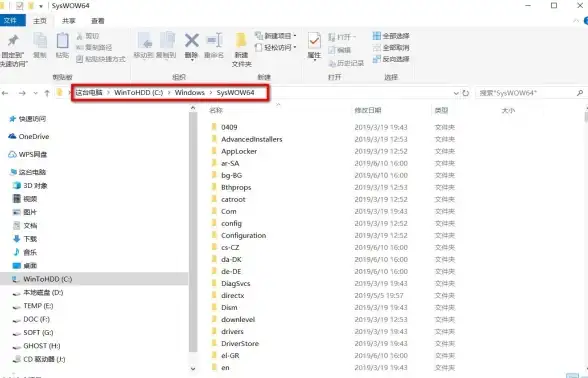This screenshot has width=588, height=378.
Task: Open the File tab
Action: tap(11, 21)
